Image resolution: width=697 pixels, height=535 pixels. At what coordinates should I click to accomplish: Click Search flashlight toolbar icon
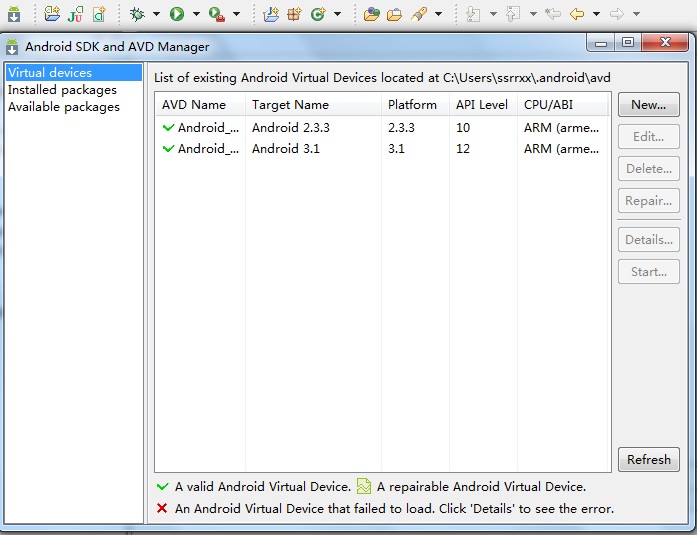(419, 14)
